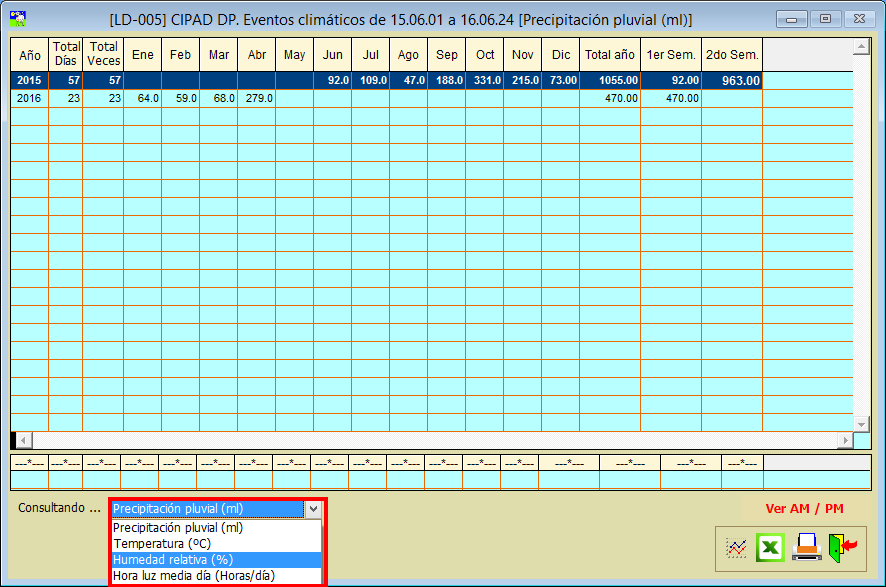The width and height of the screenshot is (886, 587).
Task: Exit via the green door icon
Action: click(843, 546)
